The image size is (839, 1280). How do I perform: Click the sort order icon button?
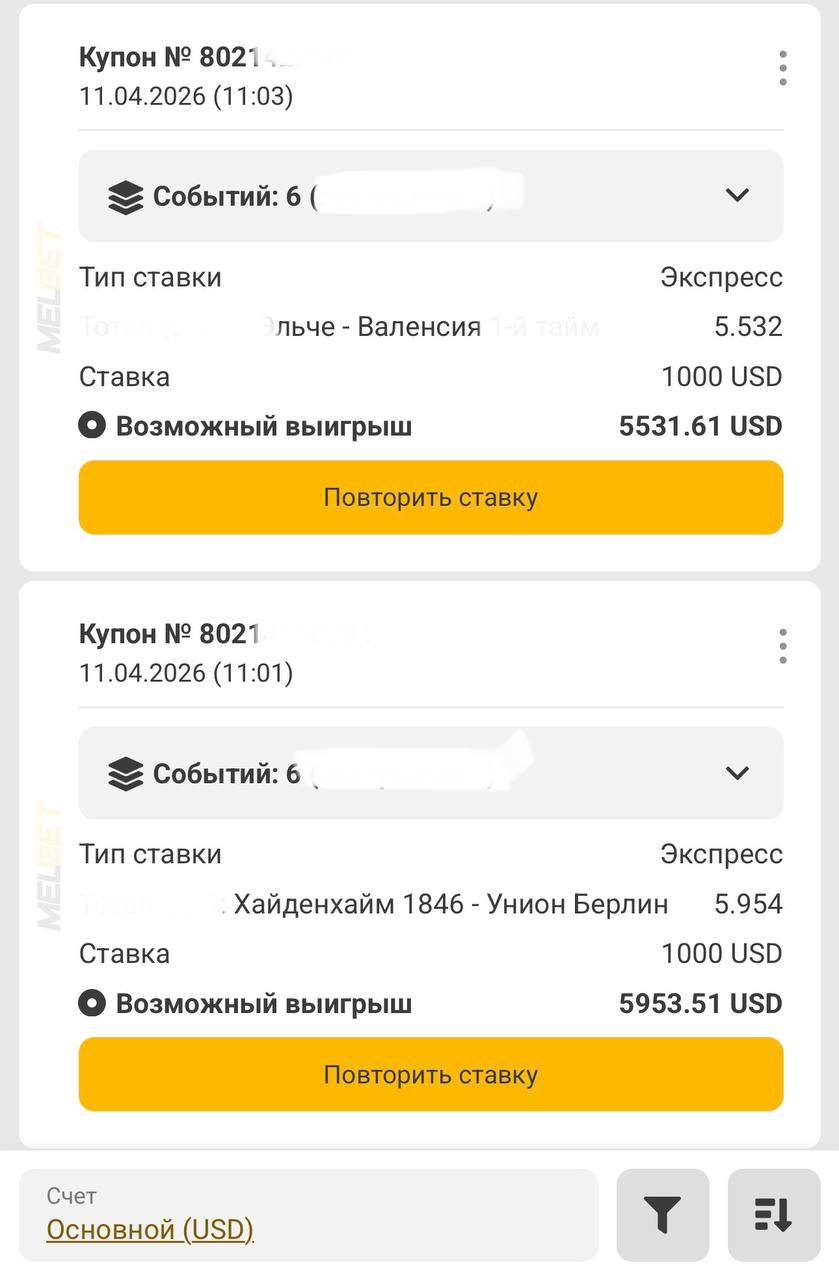click(x=772, y=1214)
